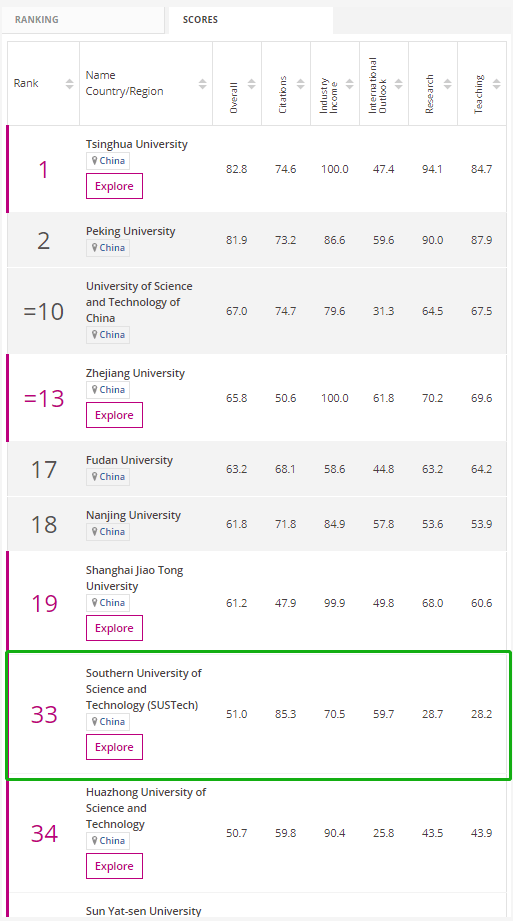Sort by International Outlook arrows
Image resolution: width=513 pixels, height=921 pixels.
pos(399,84)
